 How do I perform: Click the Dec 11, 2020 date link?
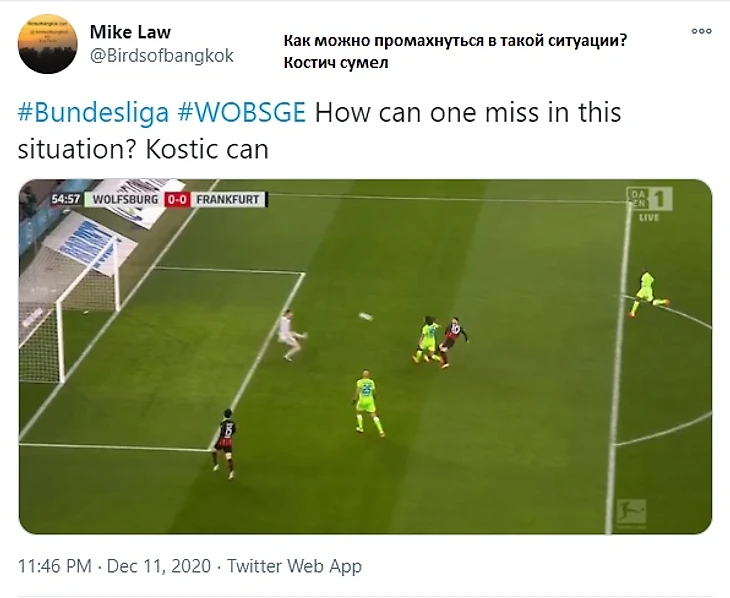coord(159,566)
